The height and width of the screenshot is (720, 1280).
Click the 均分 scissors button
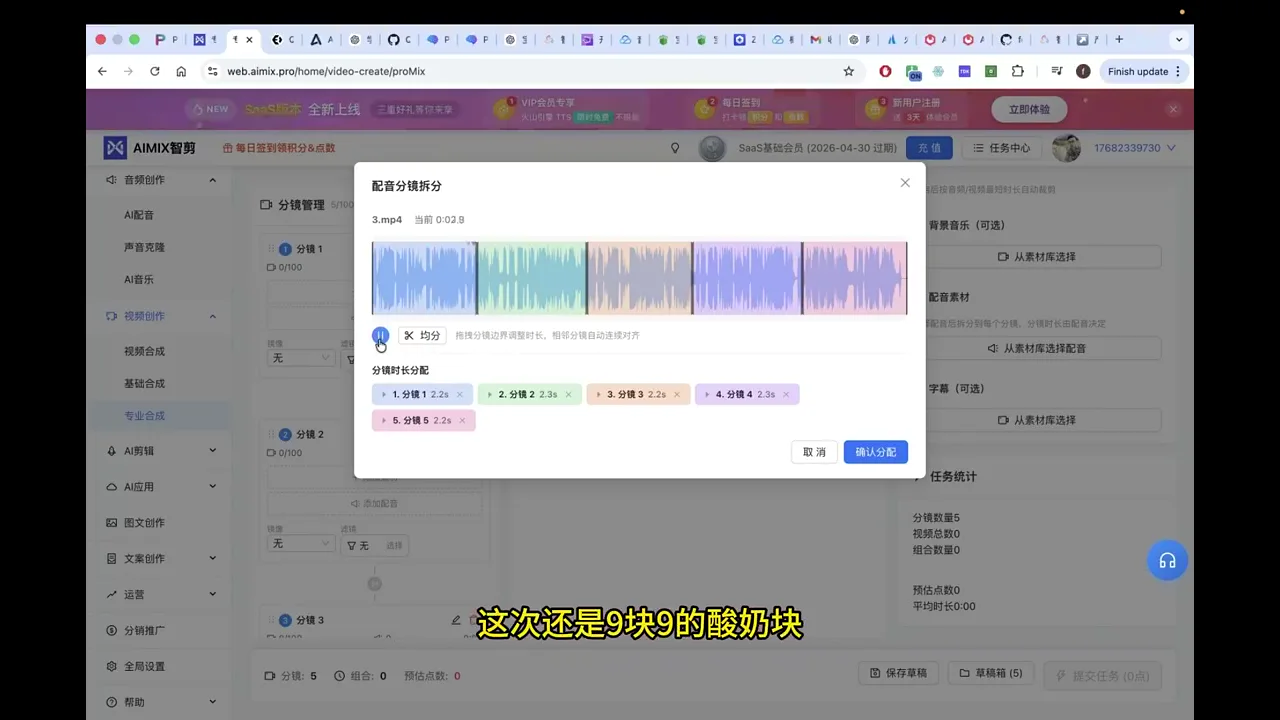point(422,336)
